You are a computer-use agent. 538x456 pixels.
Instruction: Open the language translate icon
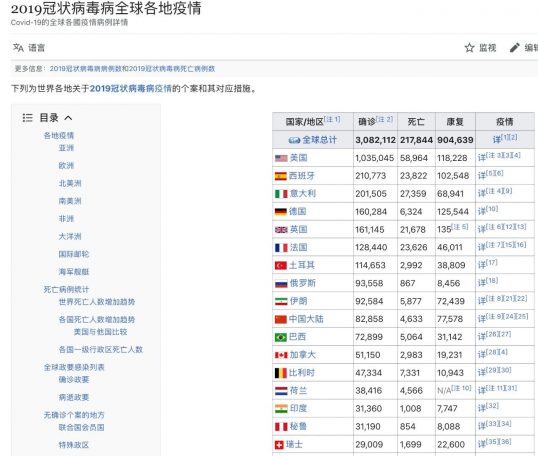click(18, 48)
